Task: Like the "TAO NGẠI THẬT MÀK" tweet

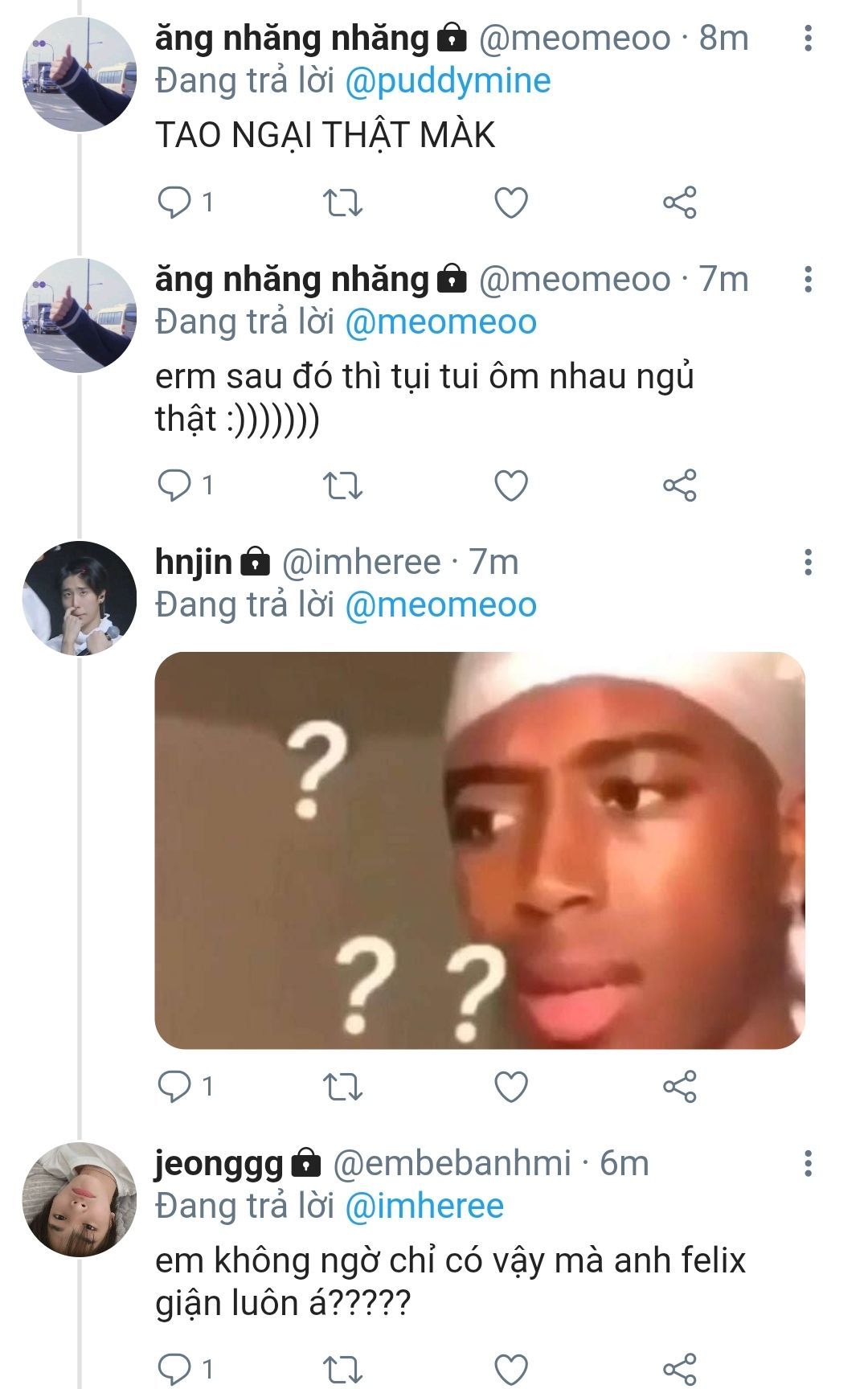Action: click(x=511, y=203)
